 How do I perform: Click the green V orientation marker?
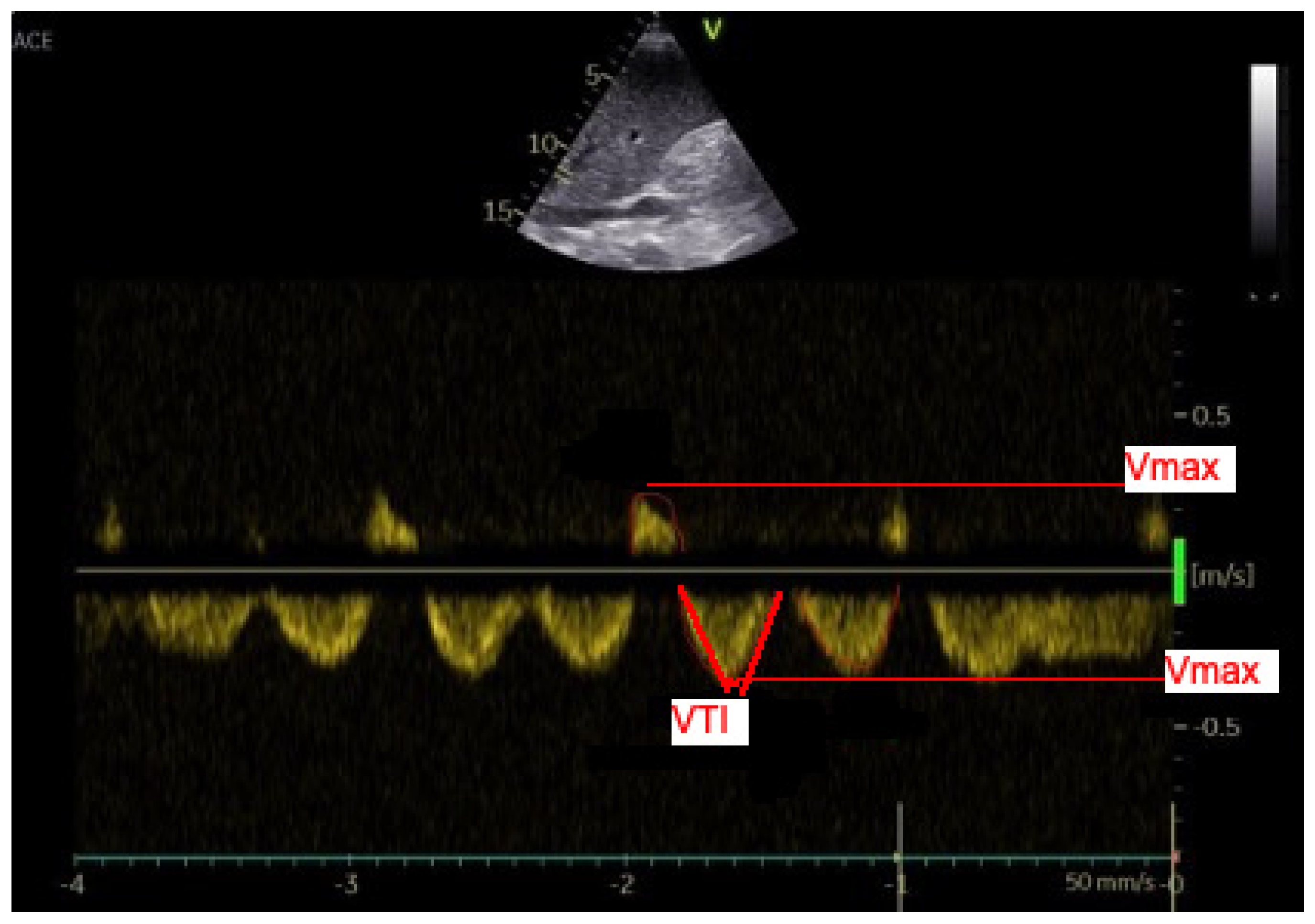coord(712,29)
